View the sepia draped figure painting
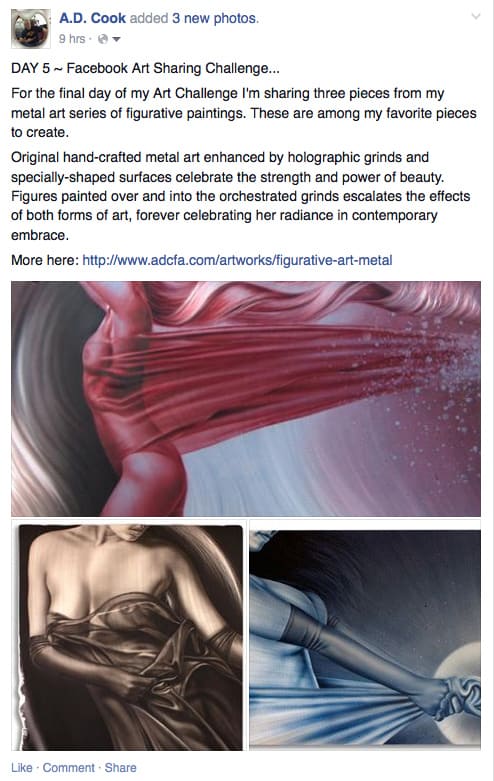This screenshot has height=781, width=494. [x=127, y=635]
